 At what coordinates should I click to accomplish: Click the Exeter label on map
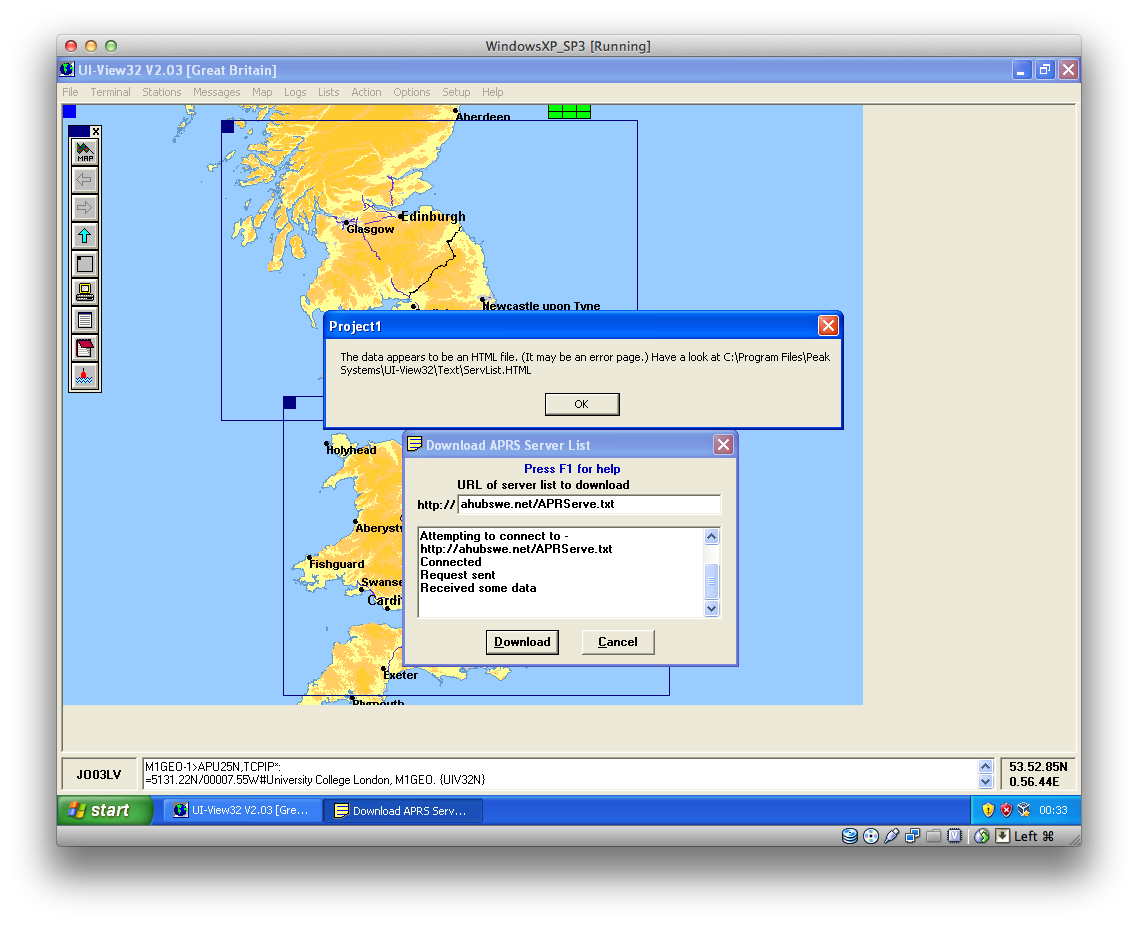pos(401,675)
